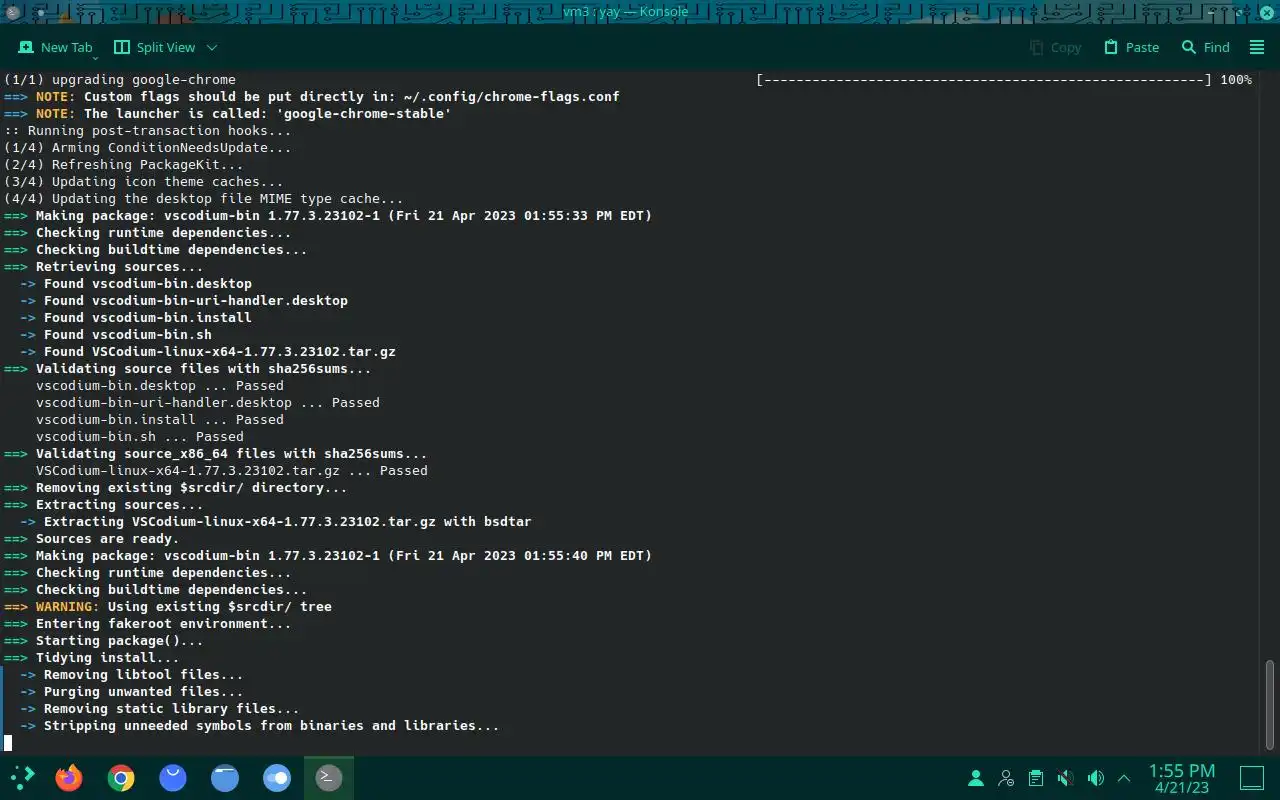The width and height of the screenshot is (1280, 800).
Task: Click the disabled Copy button
Action: 1055,47
